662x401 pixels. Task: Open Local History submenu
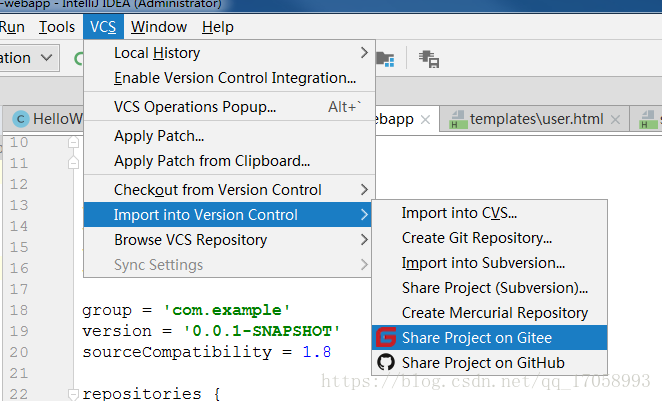pos(229,53)
